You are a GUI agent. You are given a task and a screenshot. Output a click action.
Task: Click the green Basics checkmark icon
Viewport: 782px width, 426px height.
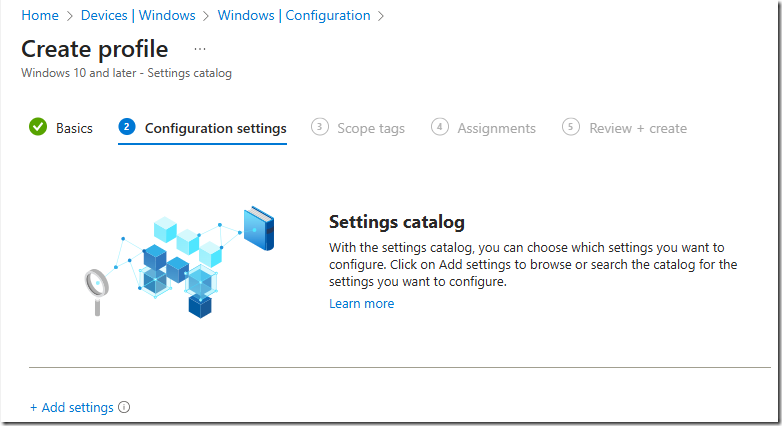[38, 127]
